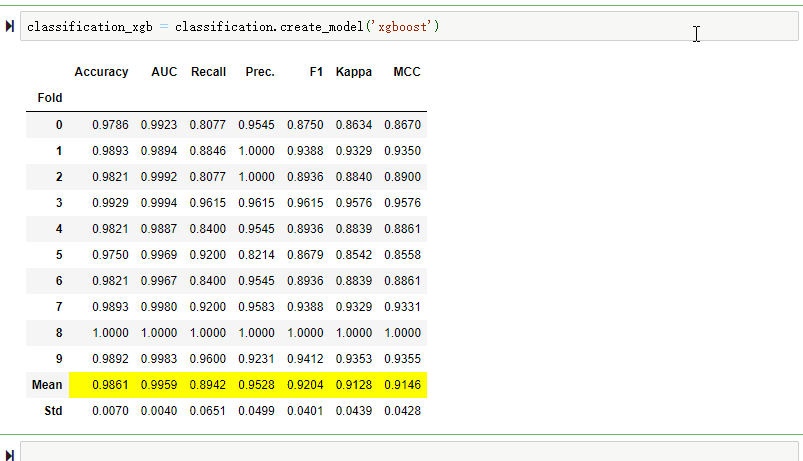Click fold 3 accuracy value 0.9929
803x461 pixels.
pos(110,203)
